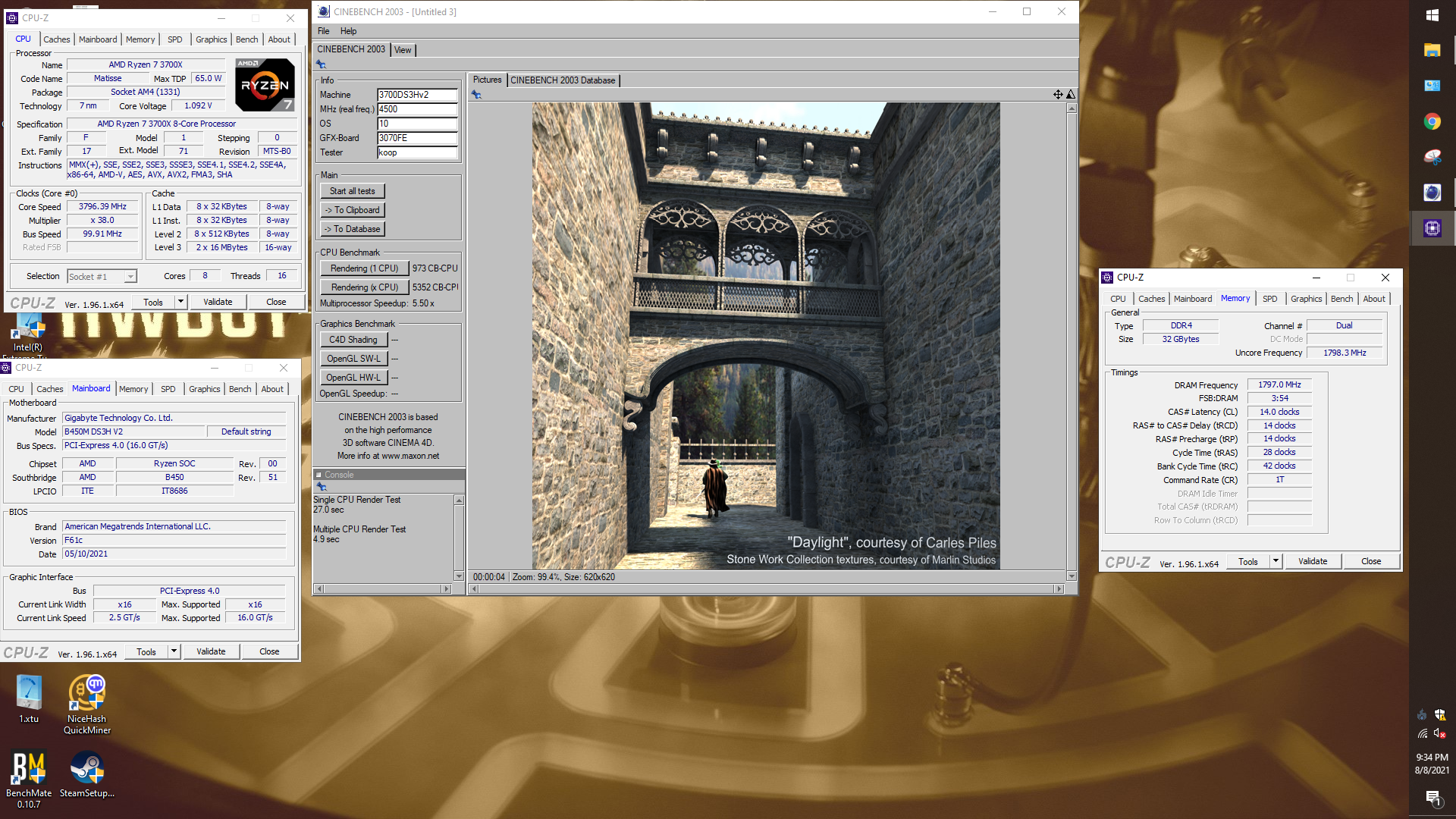The image size is (1456, 819).
Task: Open CINEBENCH taskbar icon
Action: (x=1432, y=193)
